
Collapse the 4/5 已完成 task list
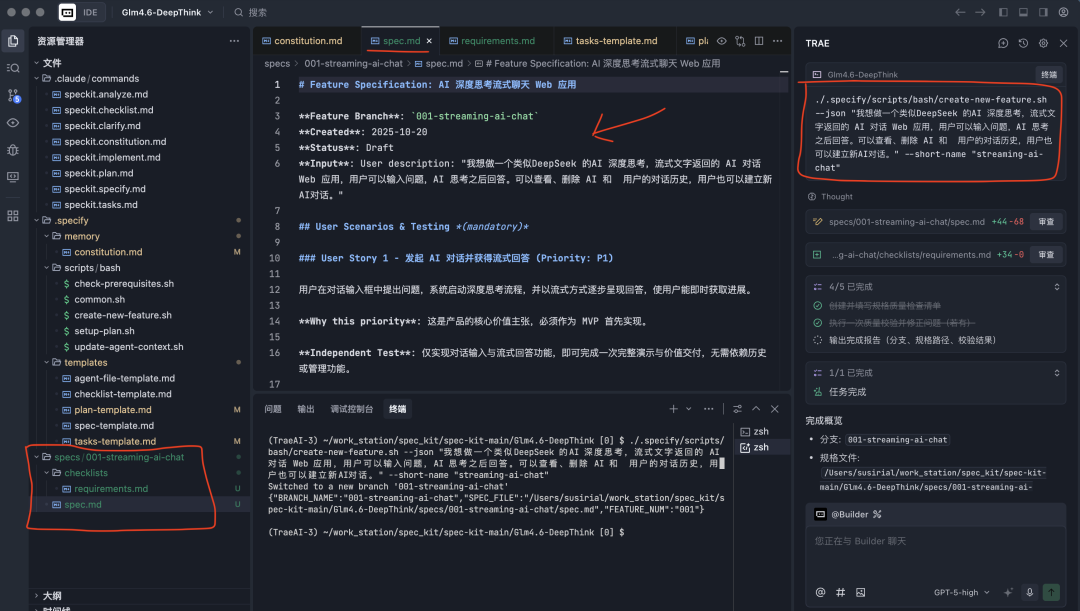click(x=1057, y=287)
